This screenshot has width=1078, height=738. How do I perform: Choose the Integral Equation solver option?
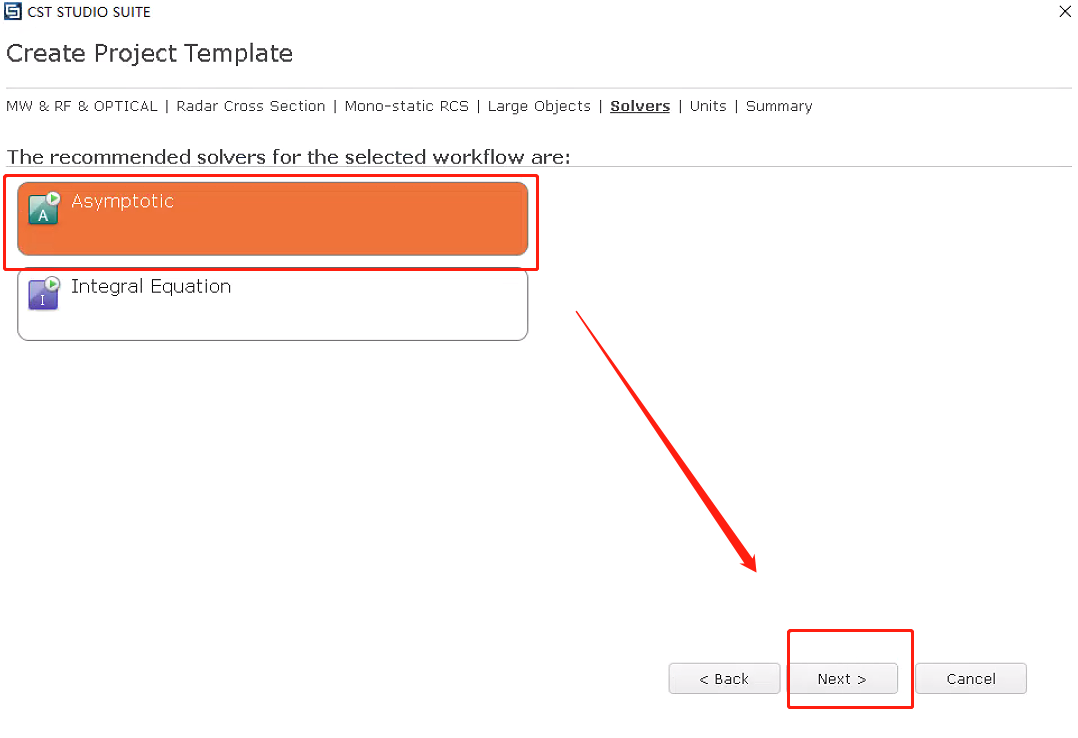tap(272, 304)
